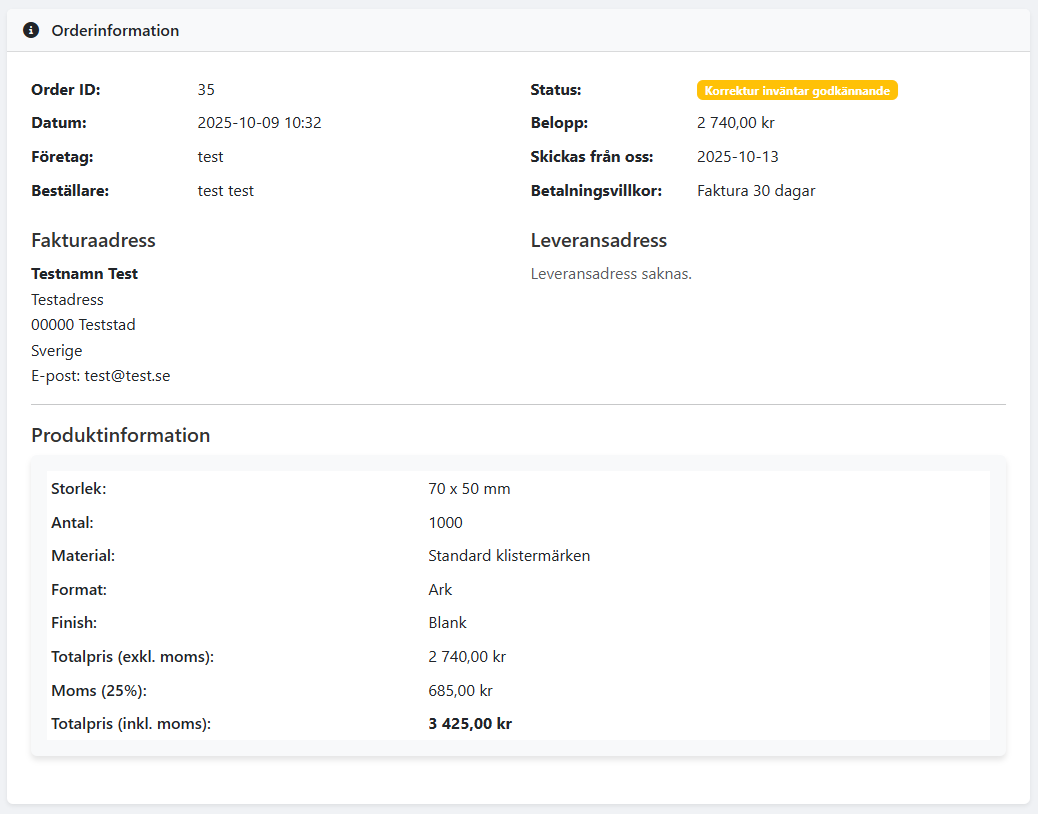Screen dimensions: 1049x814
Task: Click the Leveransadress saknas message
Action: tap(611, 274)
